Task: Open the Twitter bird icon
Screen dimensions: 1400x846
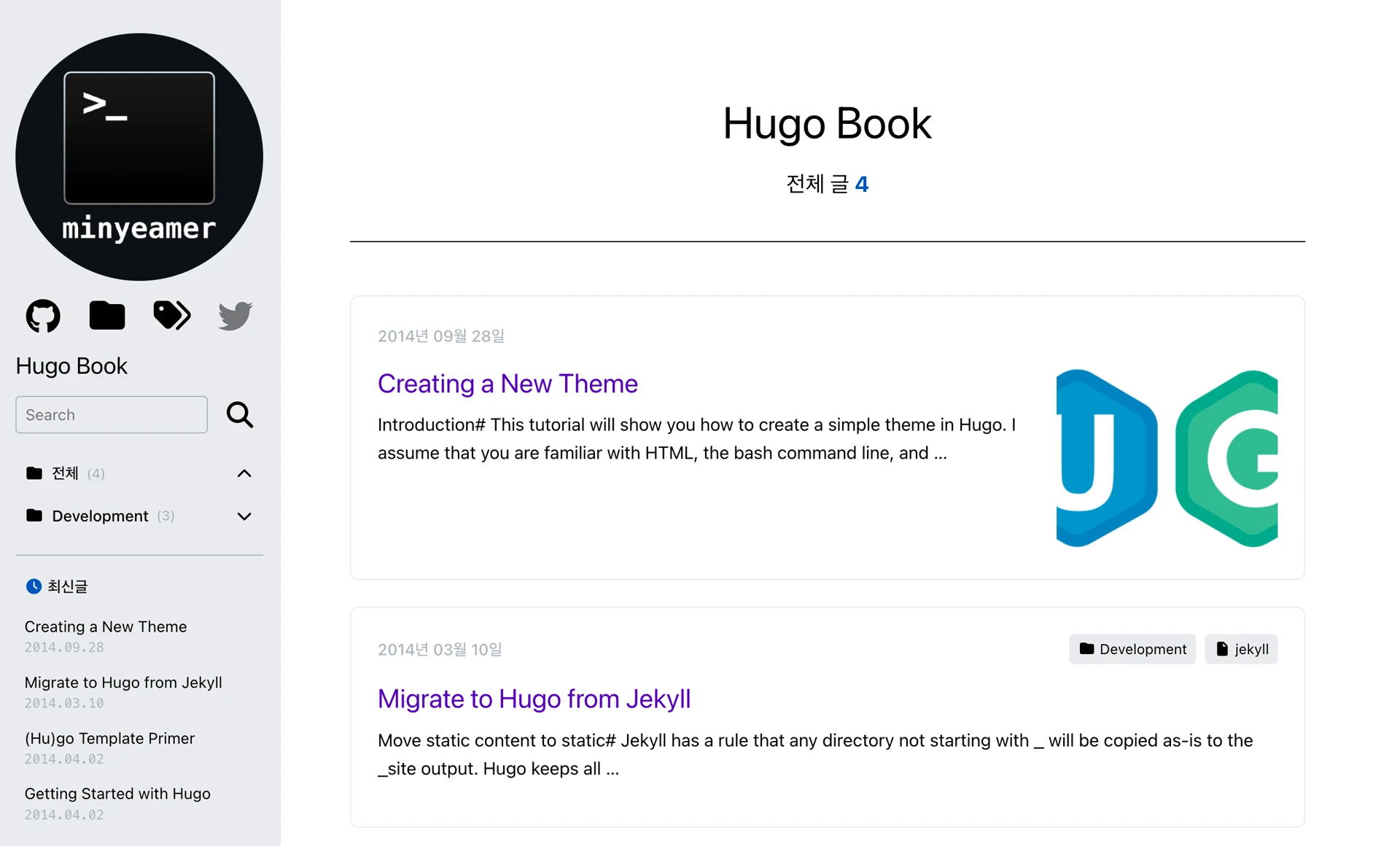Action: click(x=236, y=316)
